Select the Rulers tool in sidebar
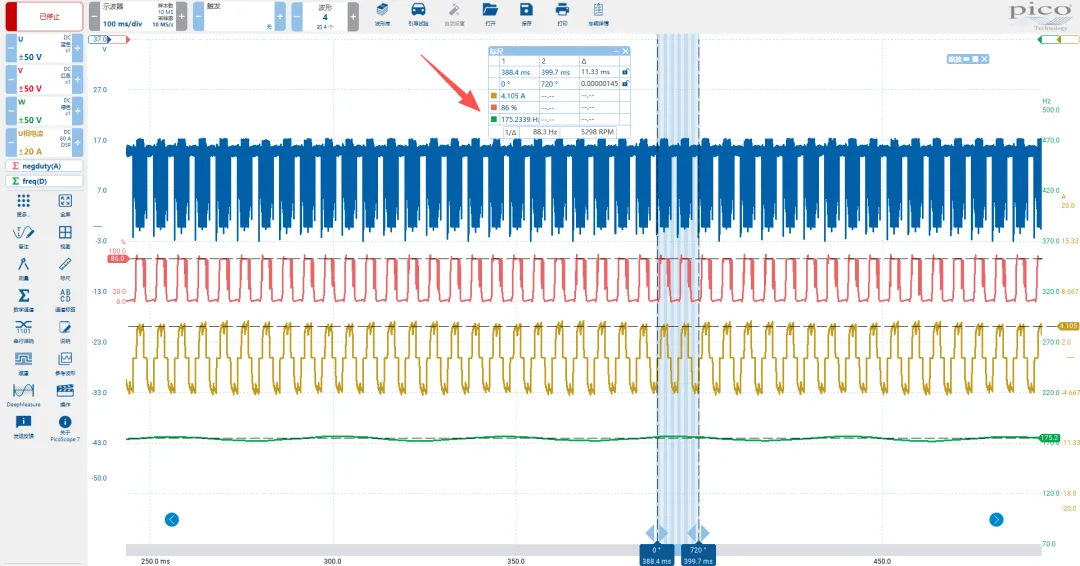 [x=65, y=266]
